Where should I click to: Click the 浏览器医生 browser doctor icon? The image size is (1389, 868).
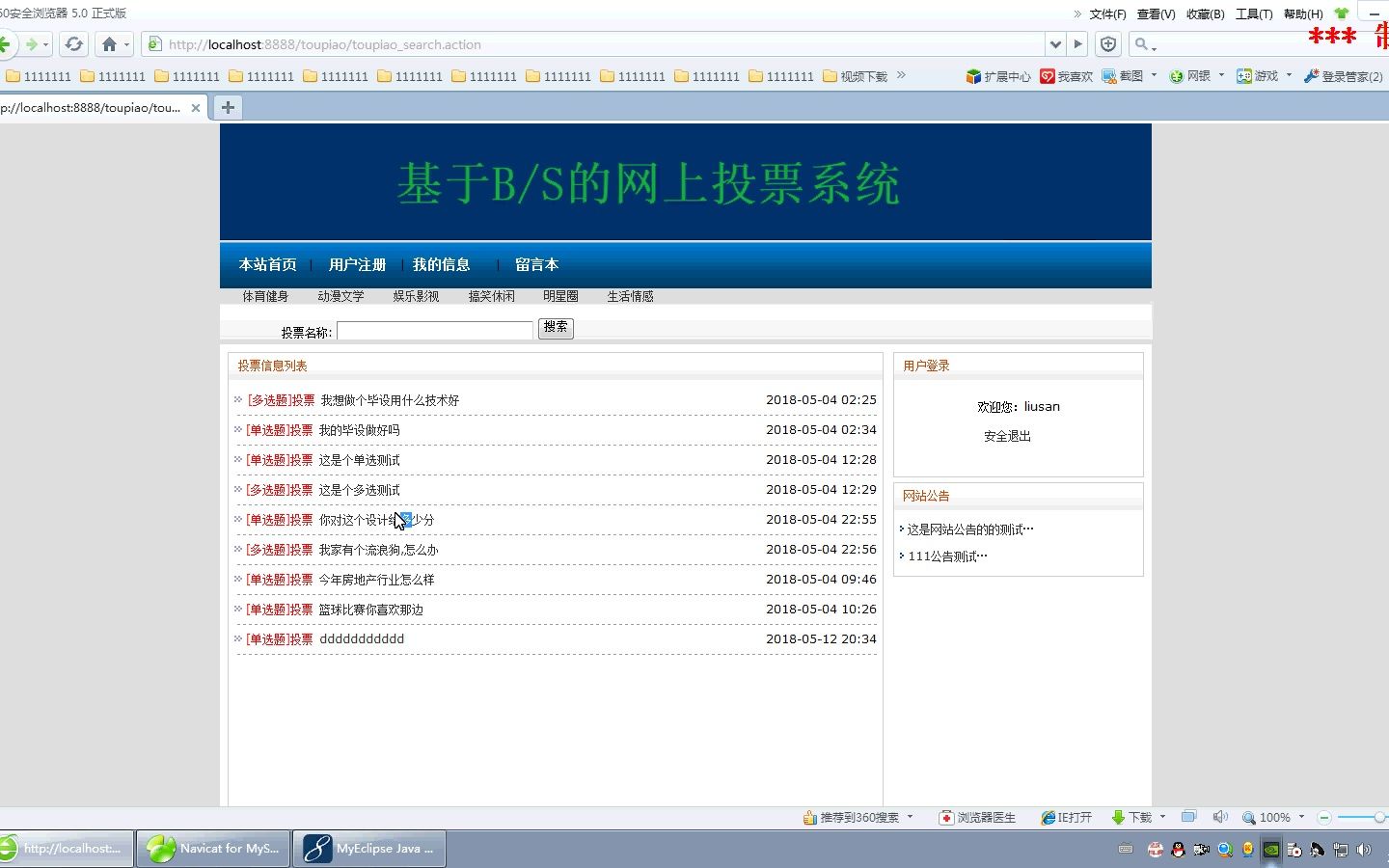point(977,817)
